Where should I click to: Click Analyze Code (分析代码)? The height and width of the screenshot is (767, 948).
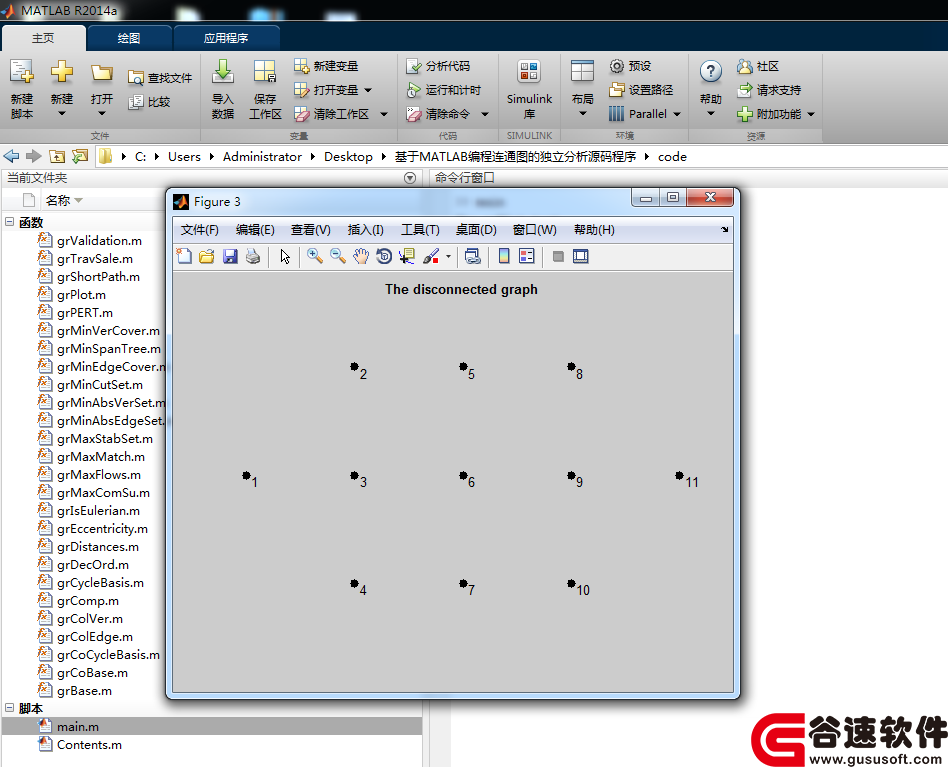(x=438, y=65)
